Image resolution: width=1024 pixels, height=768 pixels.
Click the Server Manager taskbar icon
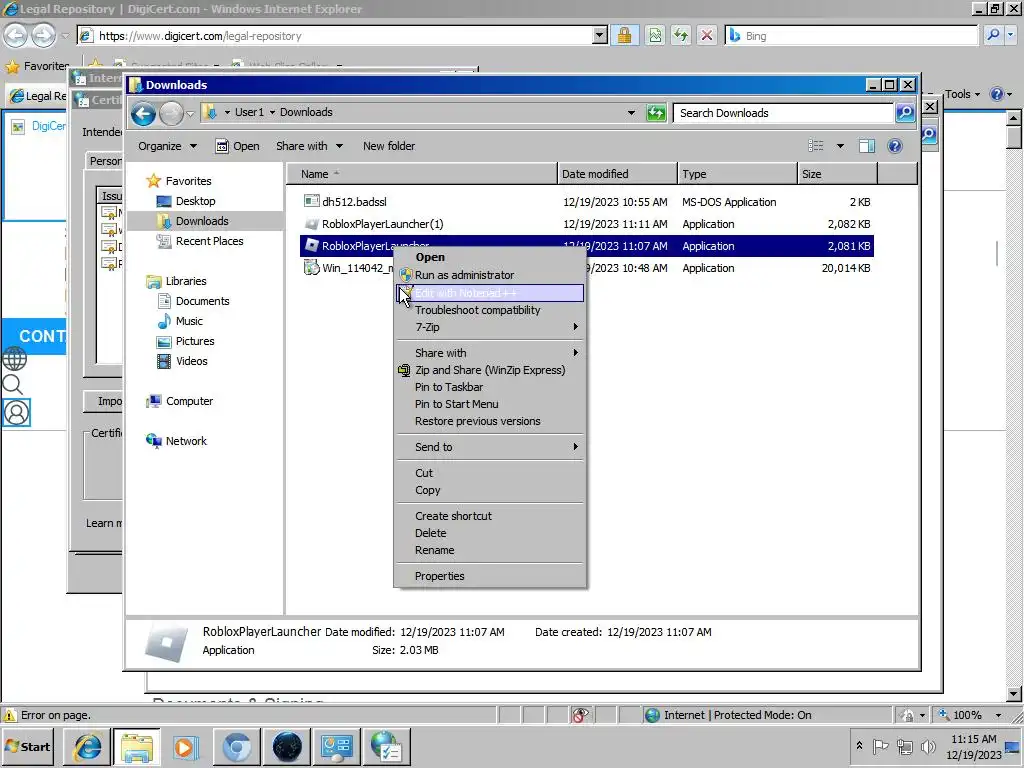[x=337, y=746]
